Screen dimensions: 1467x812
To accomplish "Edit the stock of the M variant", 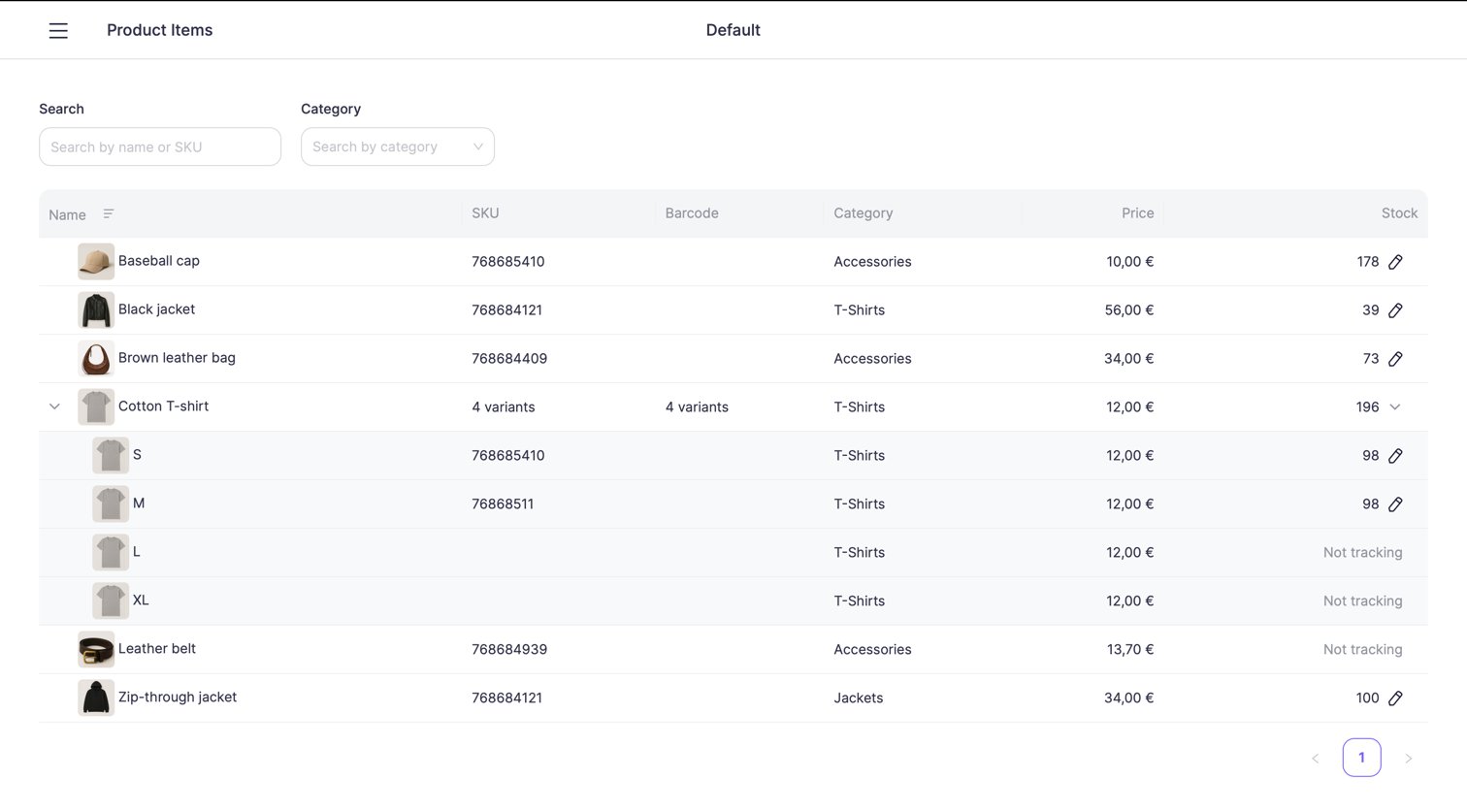I will coord(1396,503).
